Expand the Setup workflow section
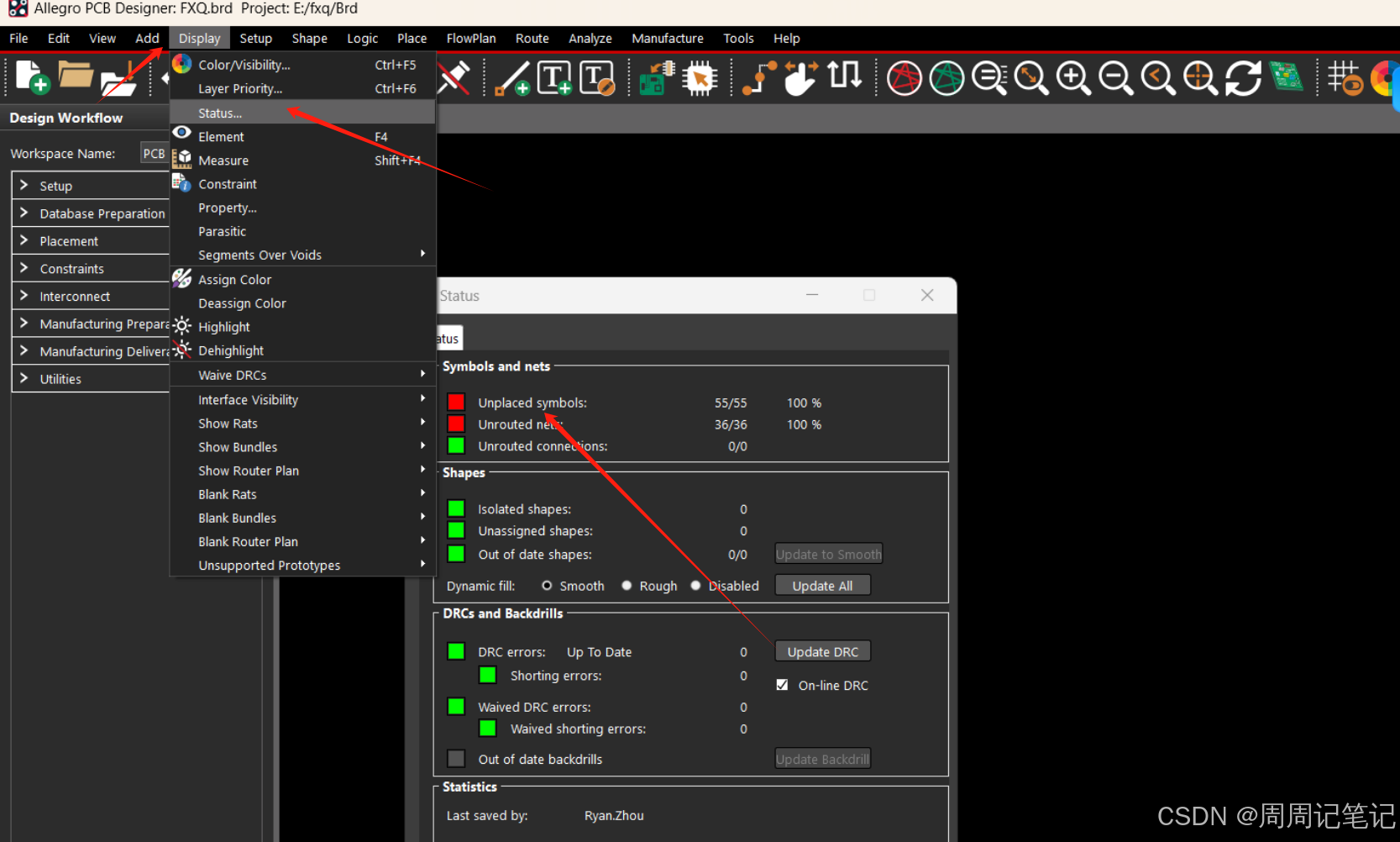1400x842 pixels. point(24,186)
